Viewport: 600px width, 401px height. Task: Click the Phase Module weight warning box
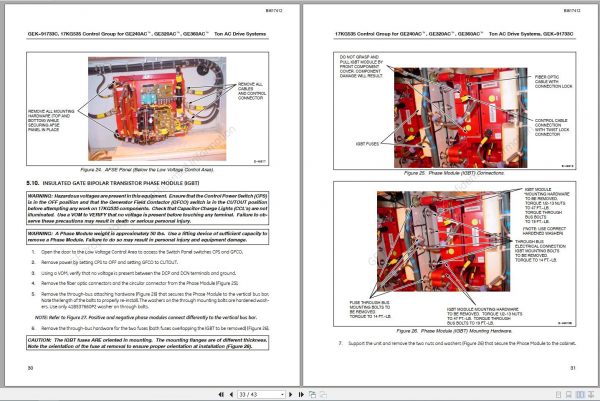(x=148, y=236)
